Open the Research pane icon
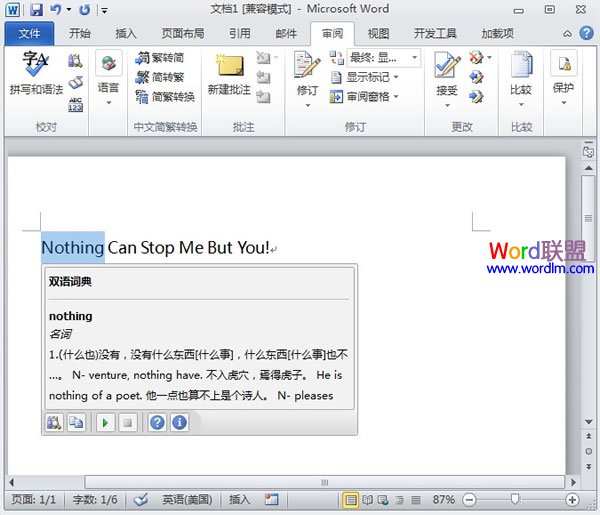This screenshot has height=515, width=600. (75, 61)
